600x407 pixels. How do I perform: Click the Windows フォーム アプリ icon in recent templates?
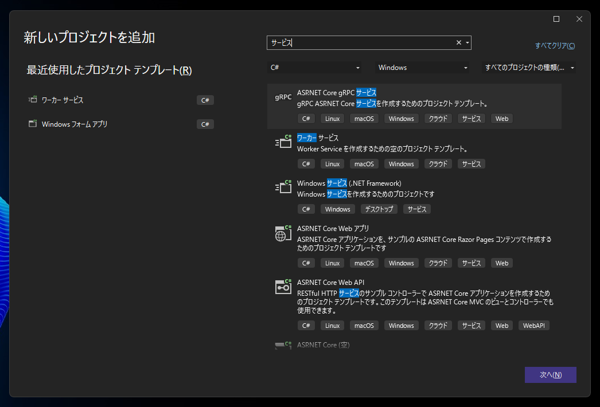tap(33, 124)
